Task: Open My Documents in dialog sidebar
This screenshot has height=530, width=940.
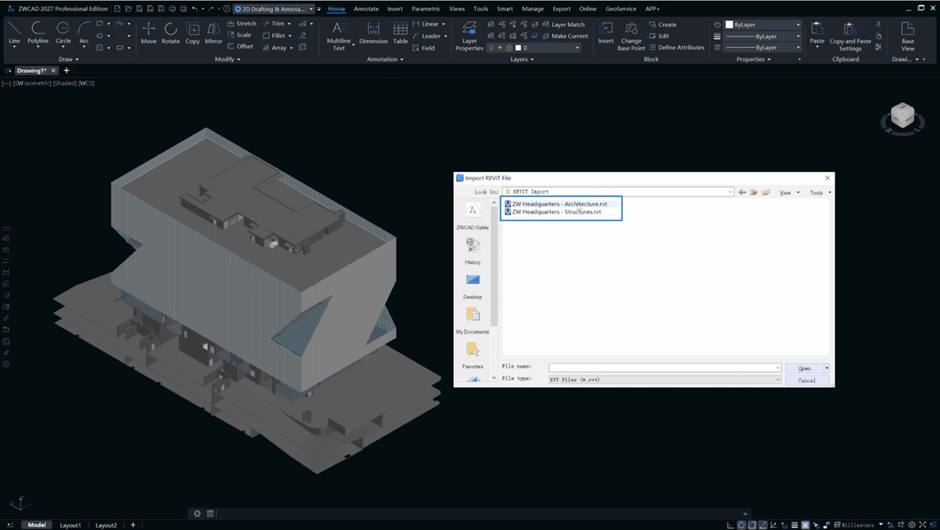Action: (x=472, y=321)
